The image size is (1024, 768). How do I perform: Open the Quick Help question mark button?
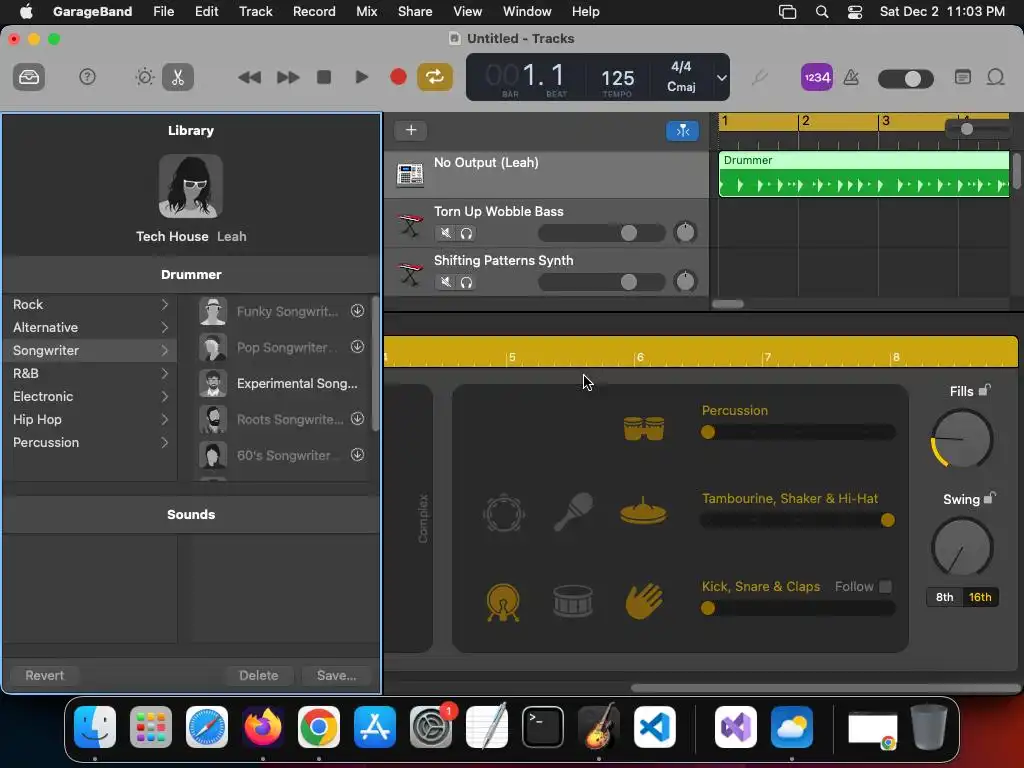pos(87,77)
